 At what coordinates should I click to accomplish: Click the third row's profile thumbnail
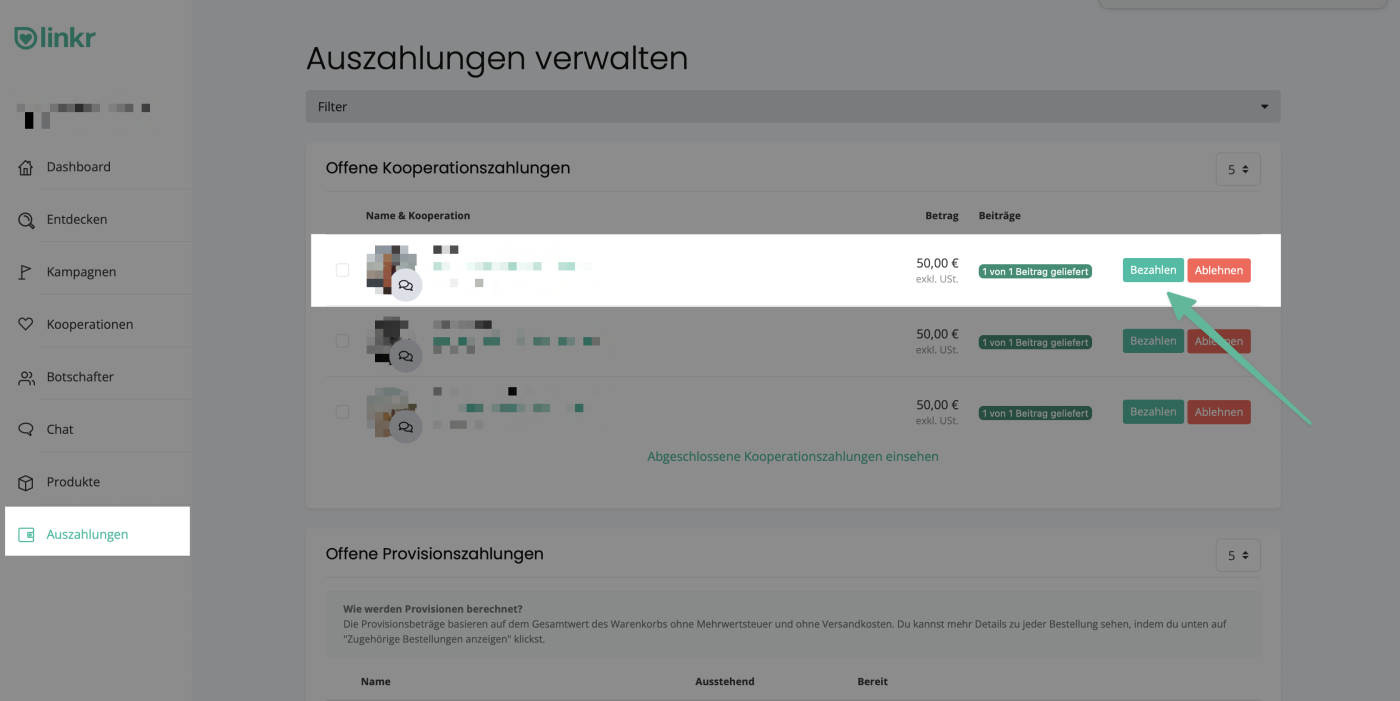coord(386,405)
